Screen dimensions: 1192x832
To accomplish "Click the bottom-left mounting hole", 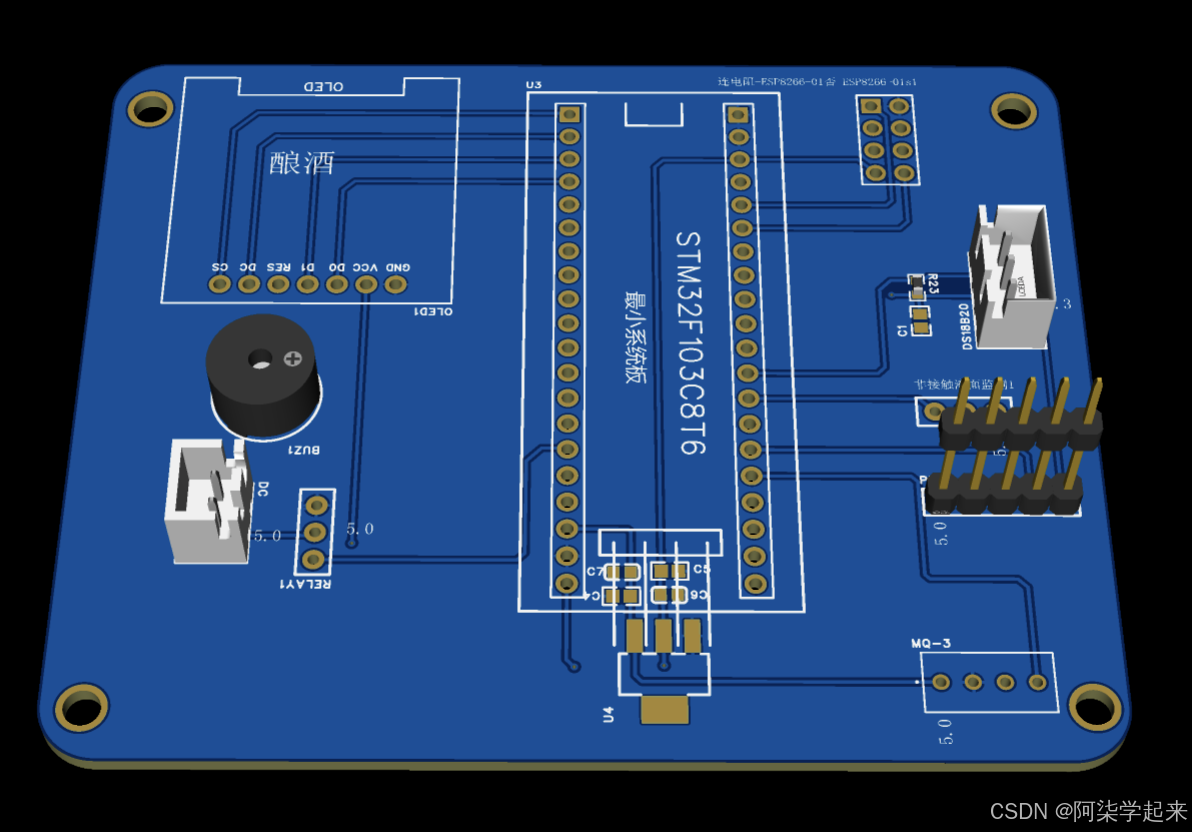I will pos(82,710).
